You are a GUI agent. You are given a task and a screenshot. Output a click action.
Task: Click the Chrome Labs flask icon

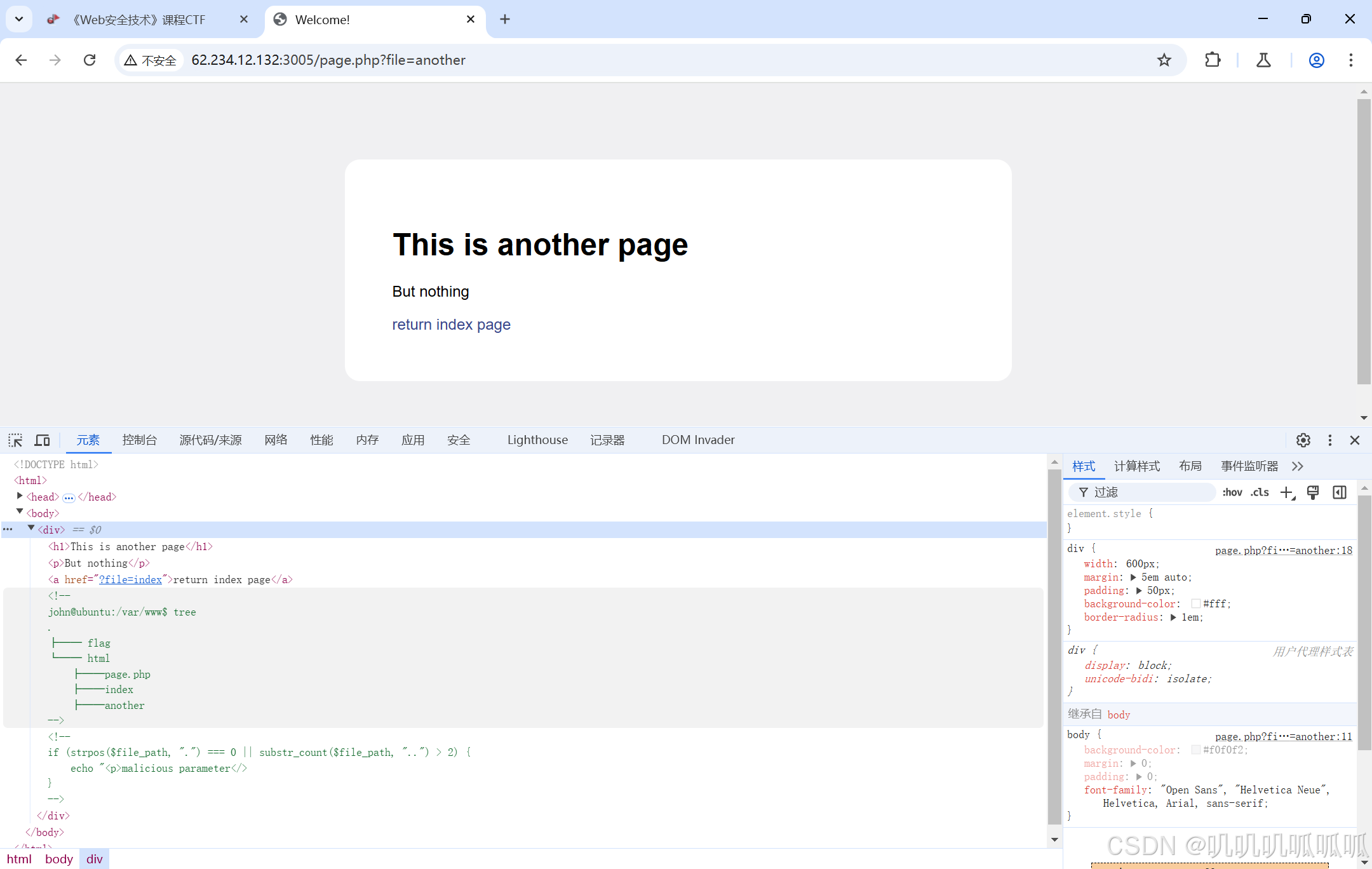click(1263, 60)
